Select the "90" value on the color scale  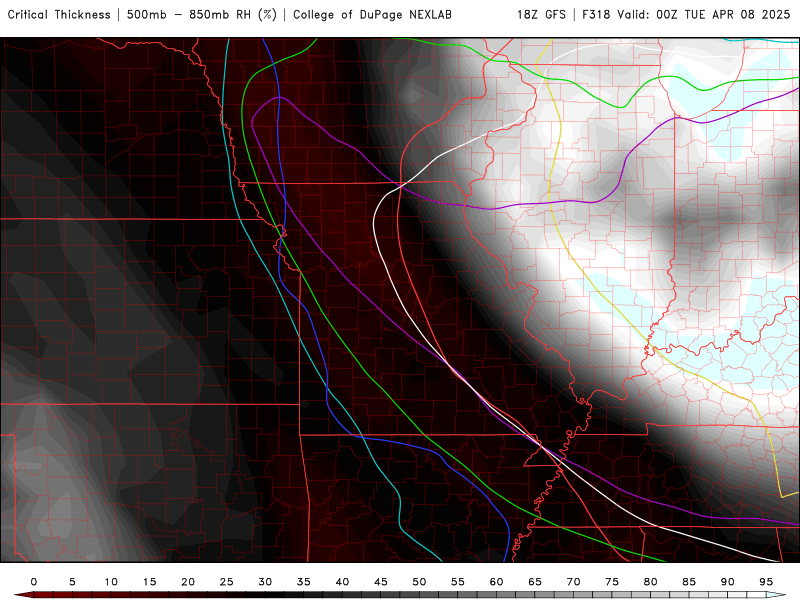tap(728, 582)
